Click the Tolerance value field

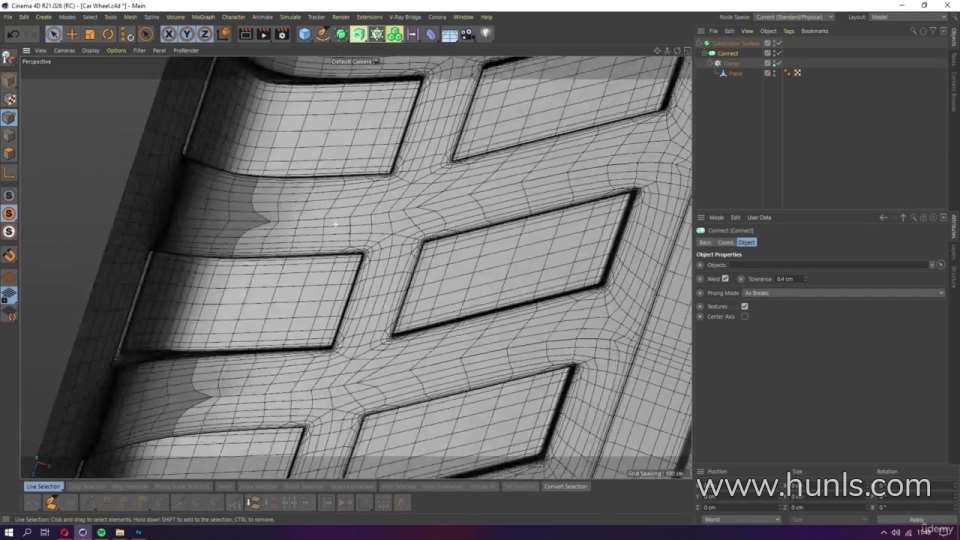[788, 279]
